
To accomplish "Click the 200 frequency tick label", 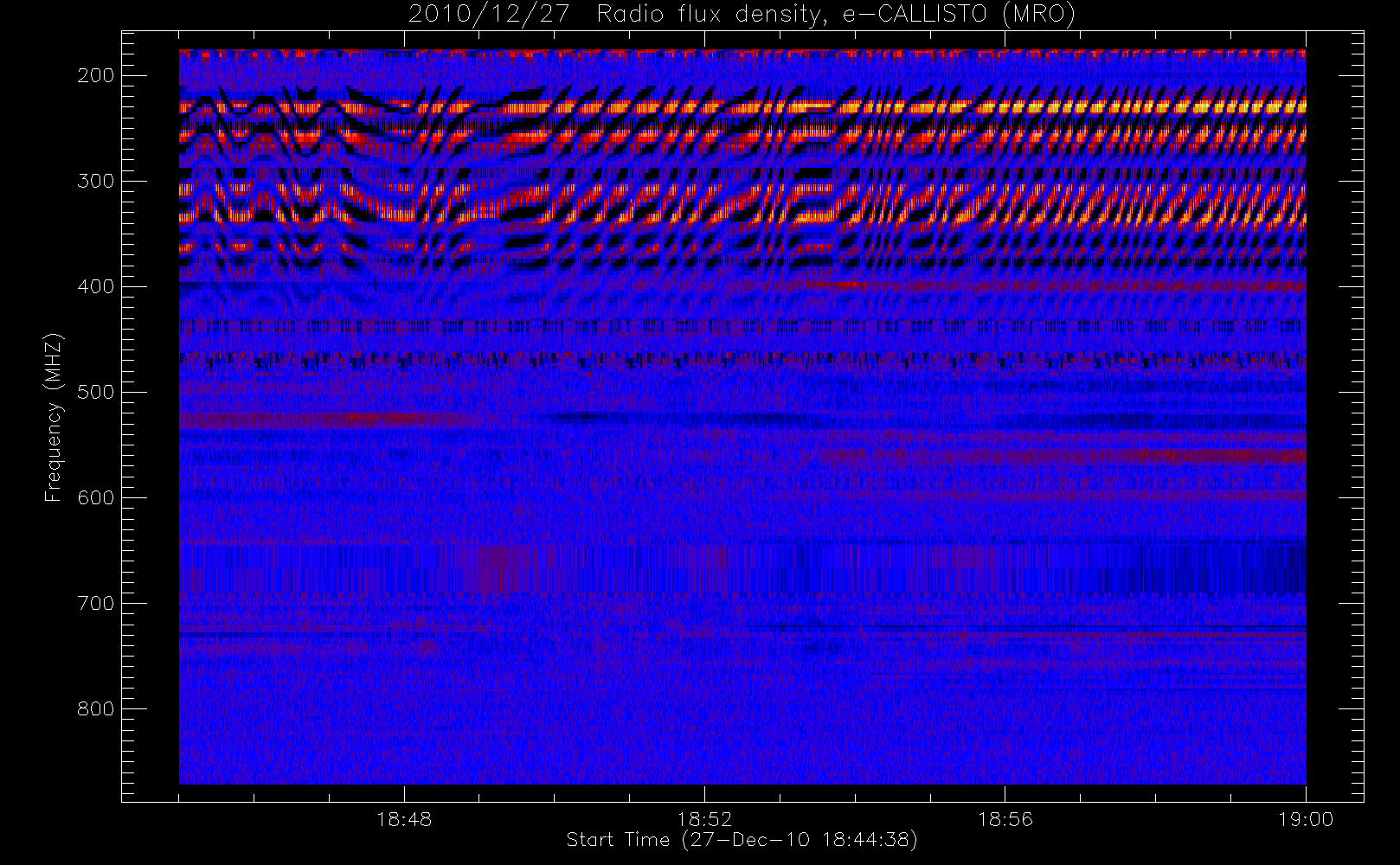I will pyautogui.click(x=95, y=75).
